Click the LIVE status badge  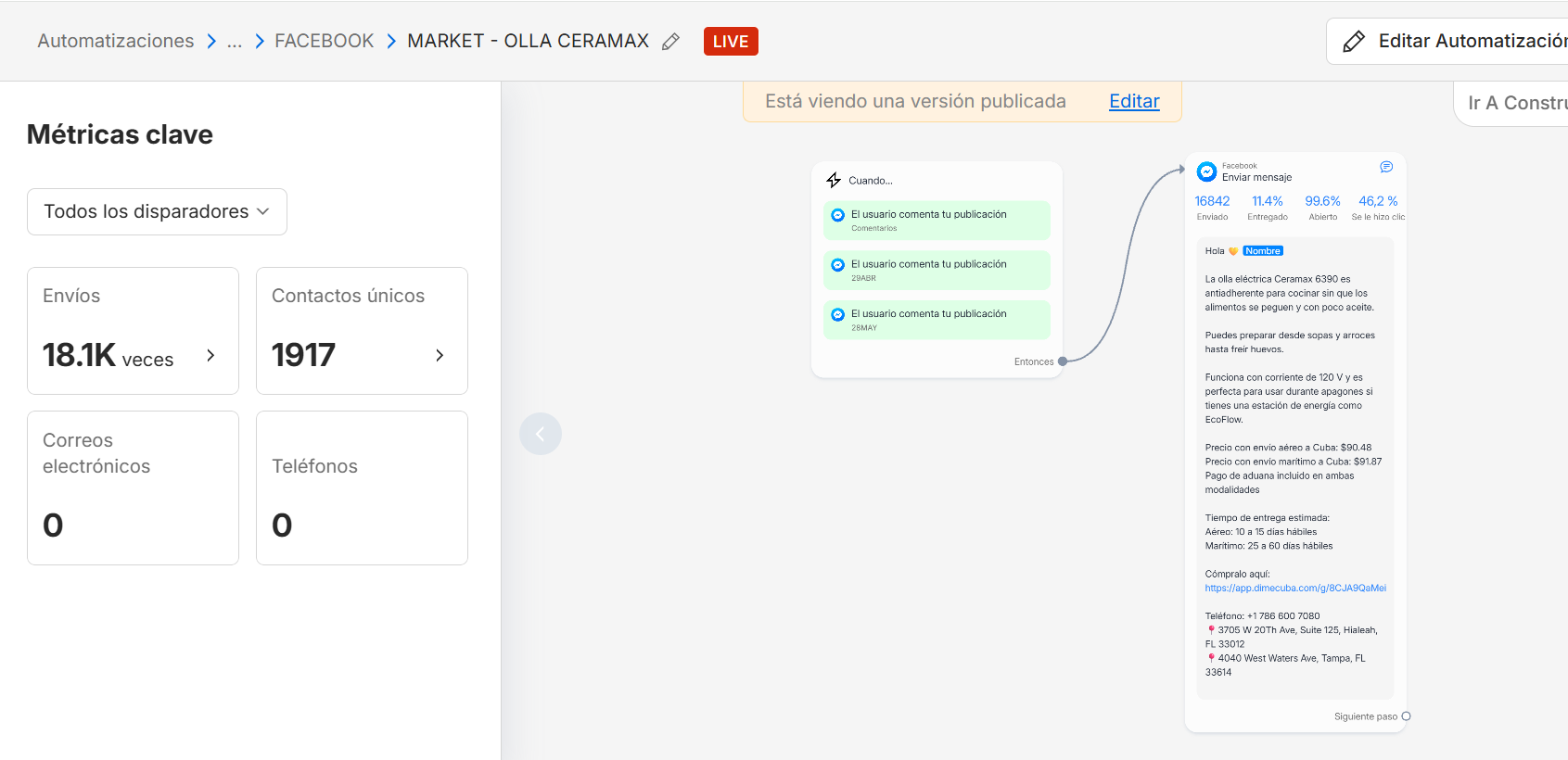pyautogui.click(x=731, y=42)
